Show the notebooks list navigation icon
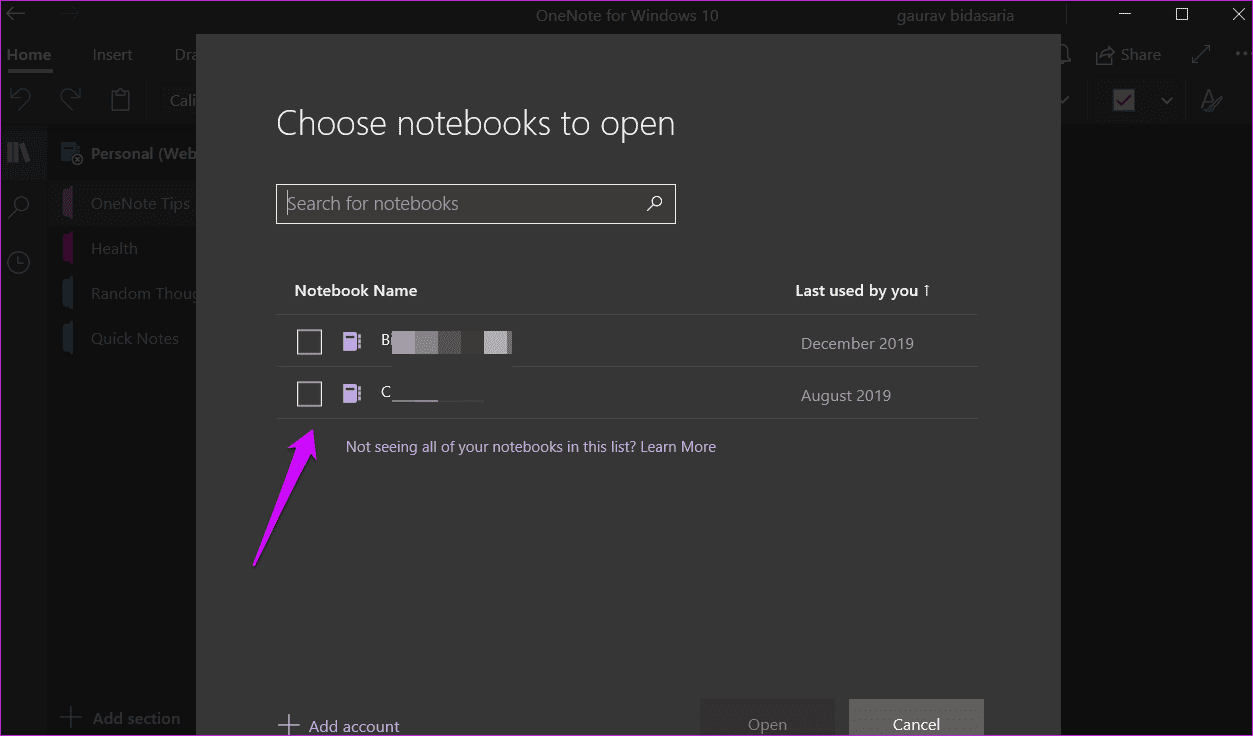This screenshot has height=736, width=1253. coord(19,152)
